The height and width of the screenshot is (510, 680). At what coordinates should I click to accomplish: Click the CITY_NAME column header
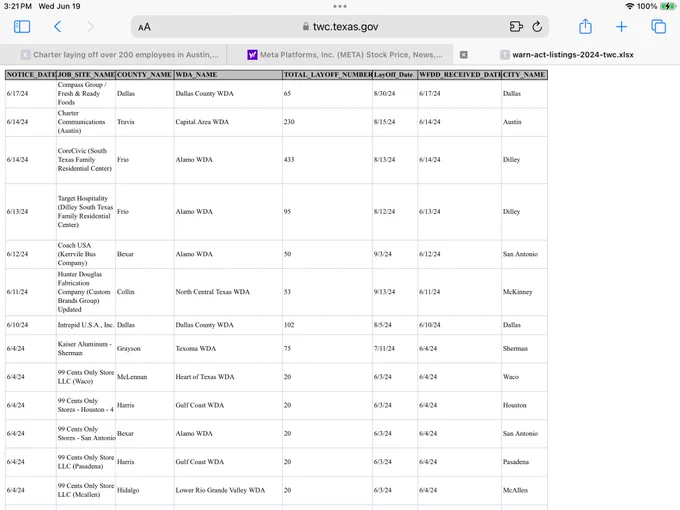point(524,75)
